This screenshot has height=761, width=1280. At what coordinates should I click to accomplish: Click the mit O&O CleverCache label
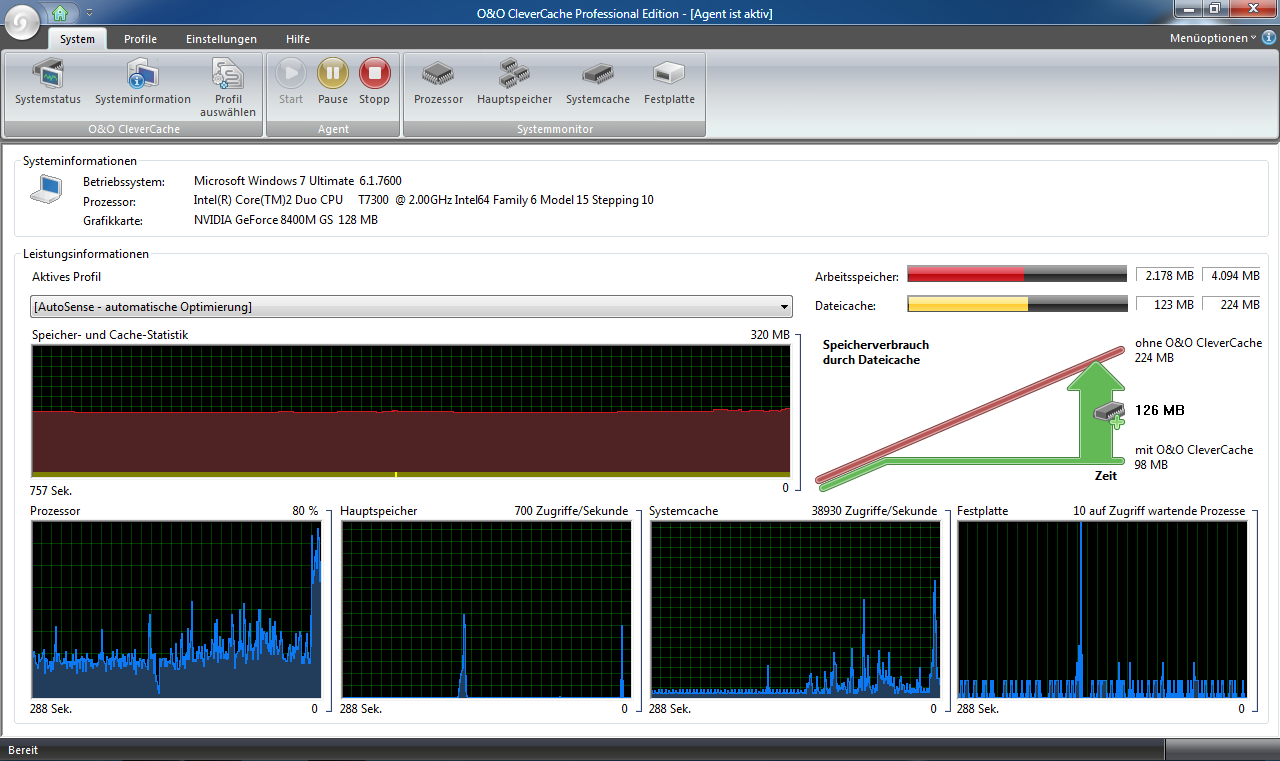1194,450
